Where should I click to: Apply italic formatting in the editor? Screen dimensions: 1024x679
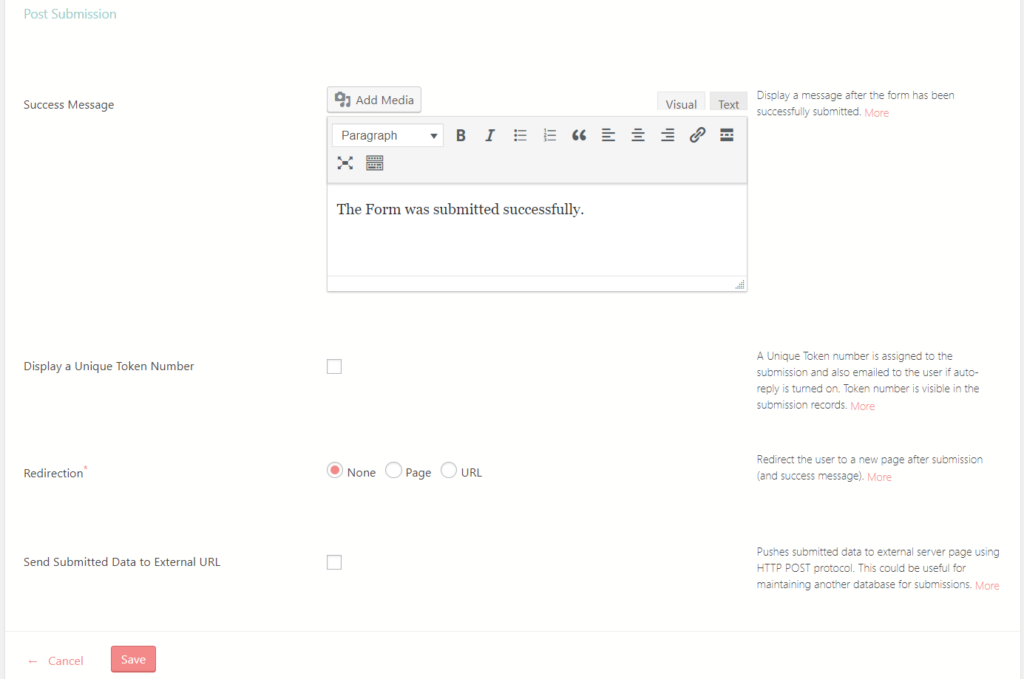tap(489, 135)
